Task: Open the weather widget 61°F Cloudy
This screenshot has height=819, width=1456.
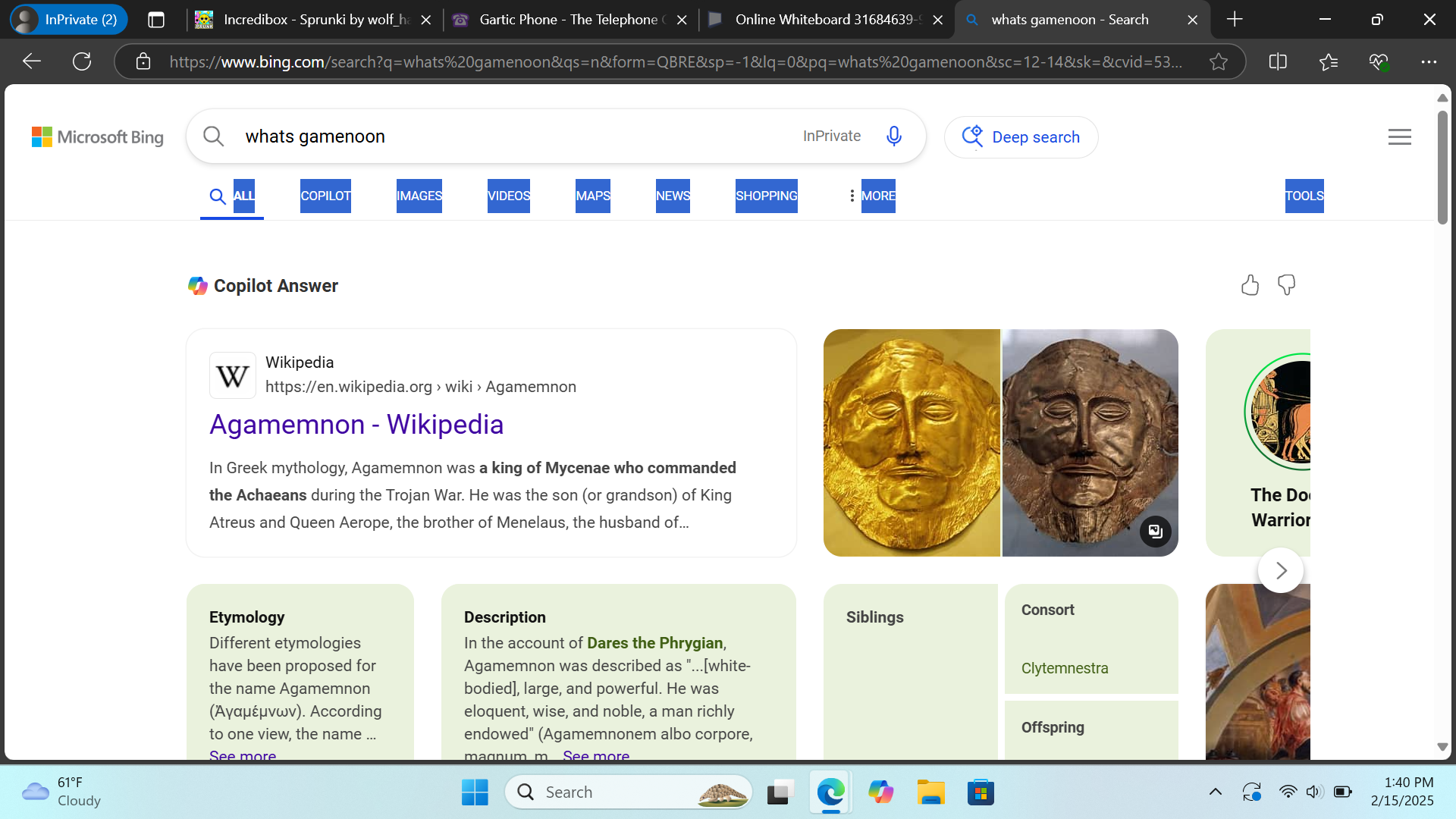Action: tap(62, 792)
